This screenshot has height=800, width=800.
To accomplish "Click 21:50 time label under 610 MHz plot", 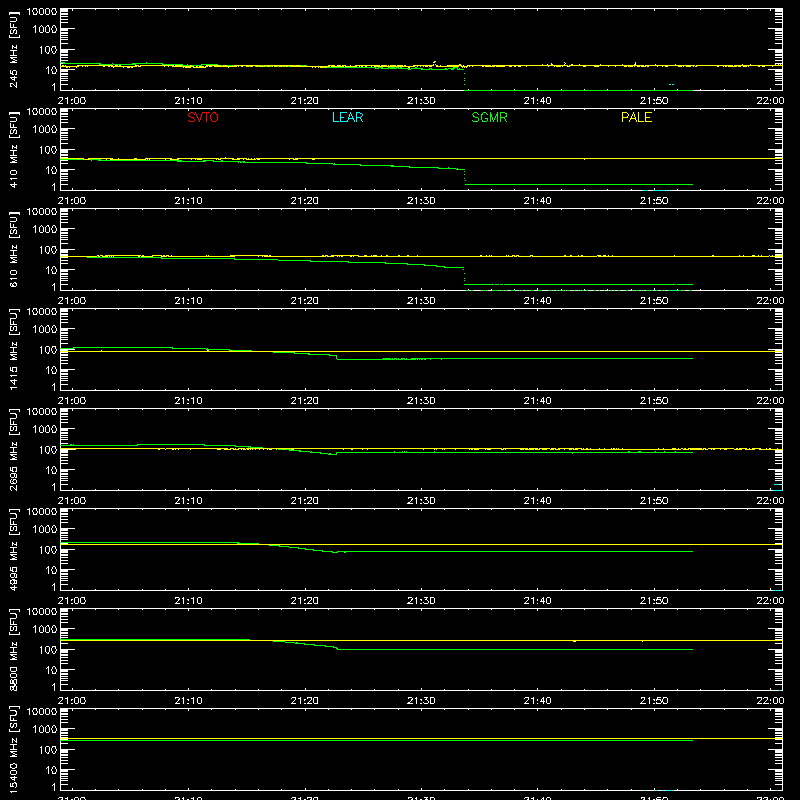I will [654, 301].
